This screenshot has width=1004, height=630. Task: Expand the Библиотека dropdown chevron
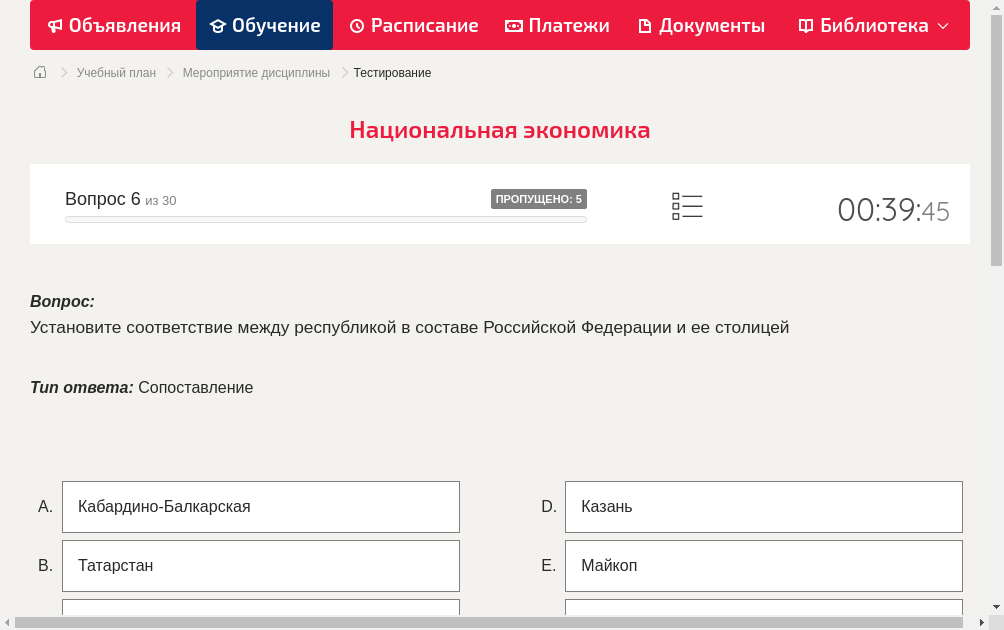coord(945,27)
